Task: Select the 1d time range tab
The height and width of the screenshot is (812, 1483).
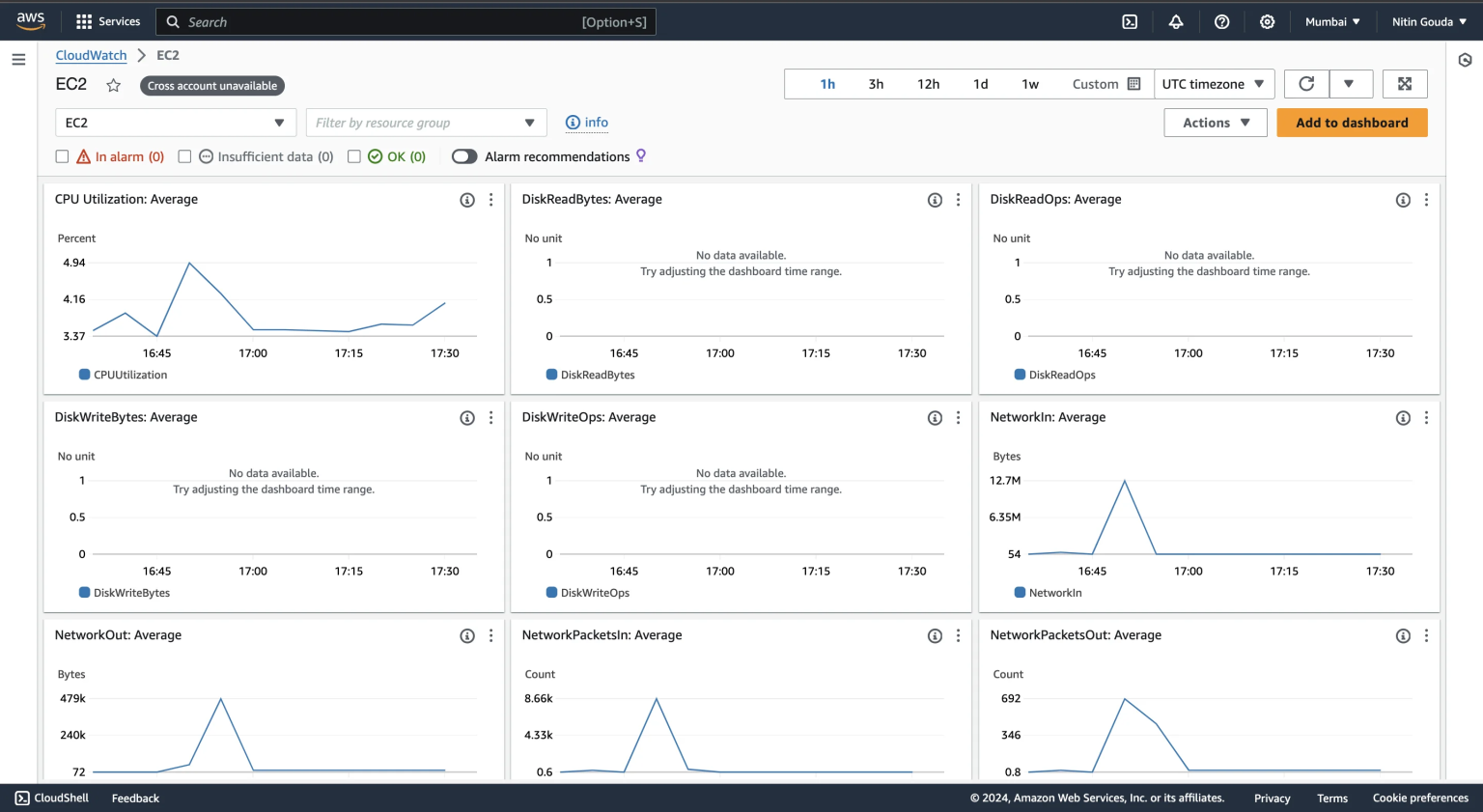Action: click(x=980, y=84)
